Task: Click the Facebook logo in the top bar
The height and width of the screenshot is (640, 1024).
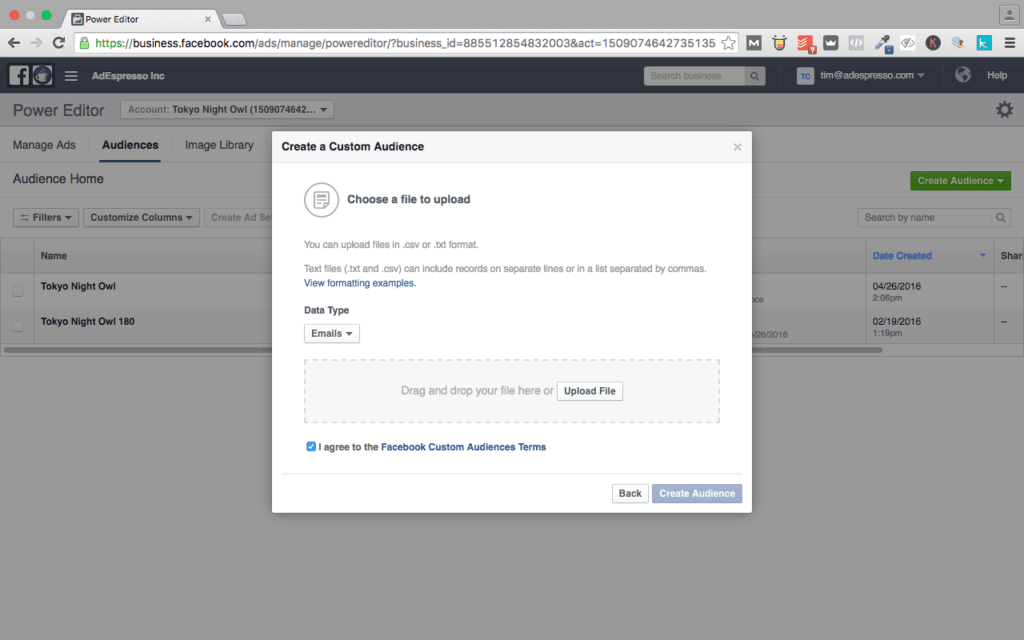Action: point(18,75)
